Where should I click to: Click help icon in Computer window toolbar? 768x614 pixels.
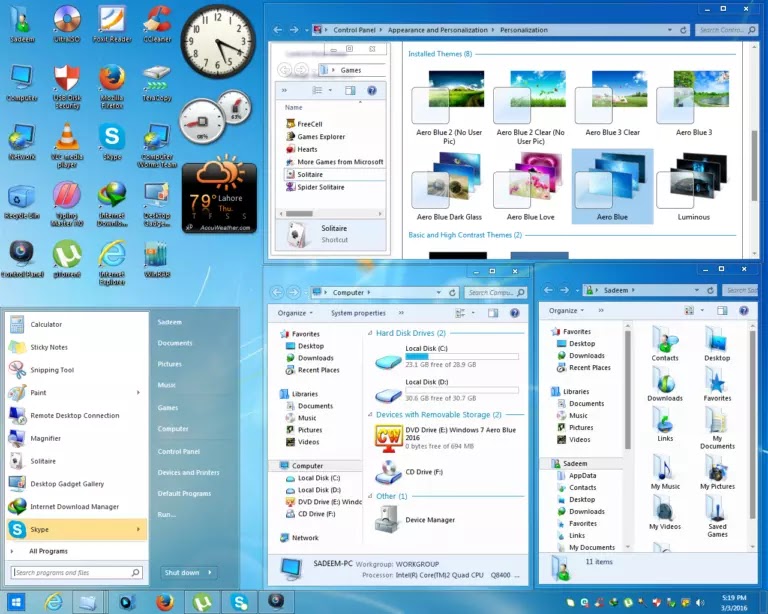(x=514, y=313)
